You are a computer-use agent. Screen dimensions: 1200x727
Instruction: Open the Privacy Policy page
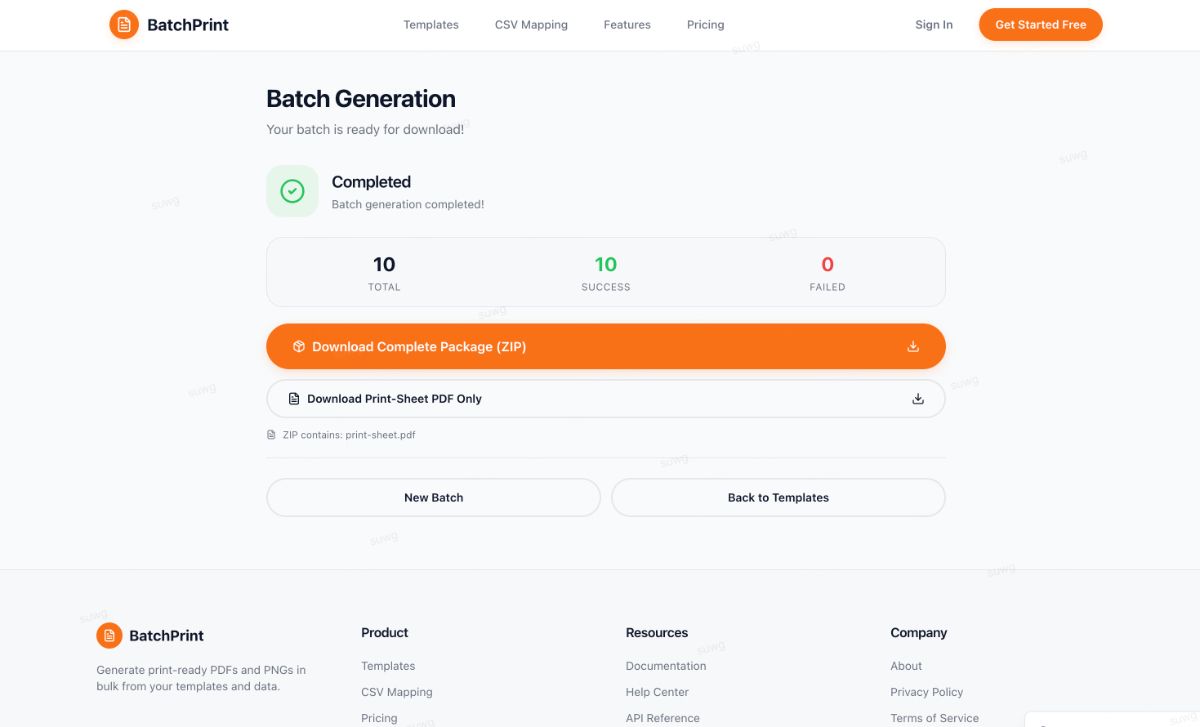click(x=926, y=691)
